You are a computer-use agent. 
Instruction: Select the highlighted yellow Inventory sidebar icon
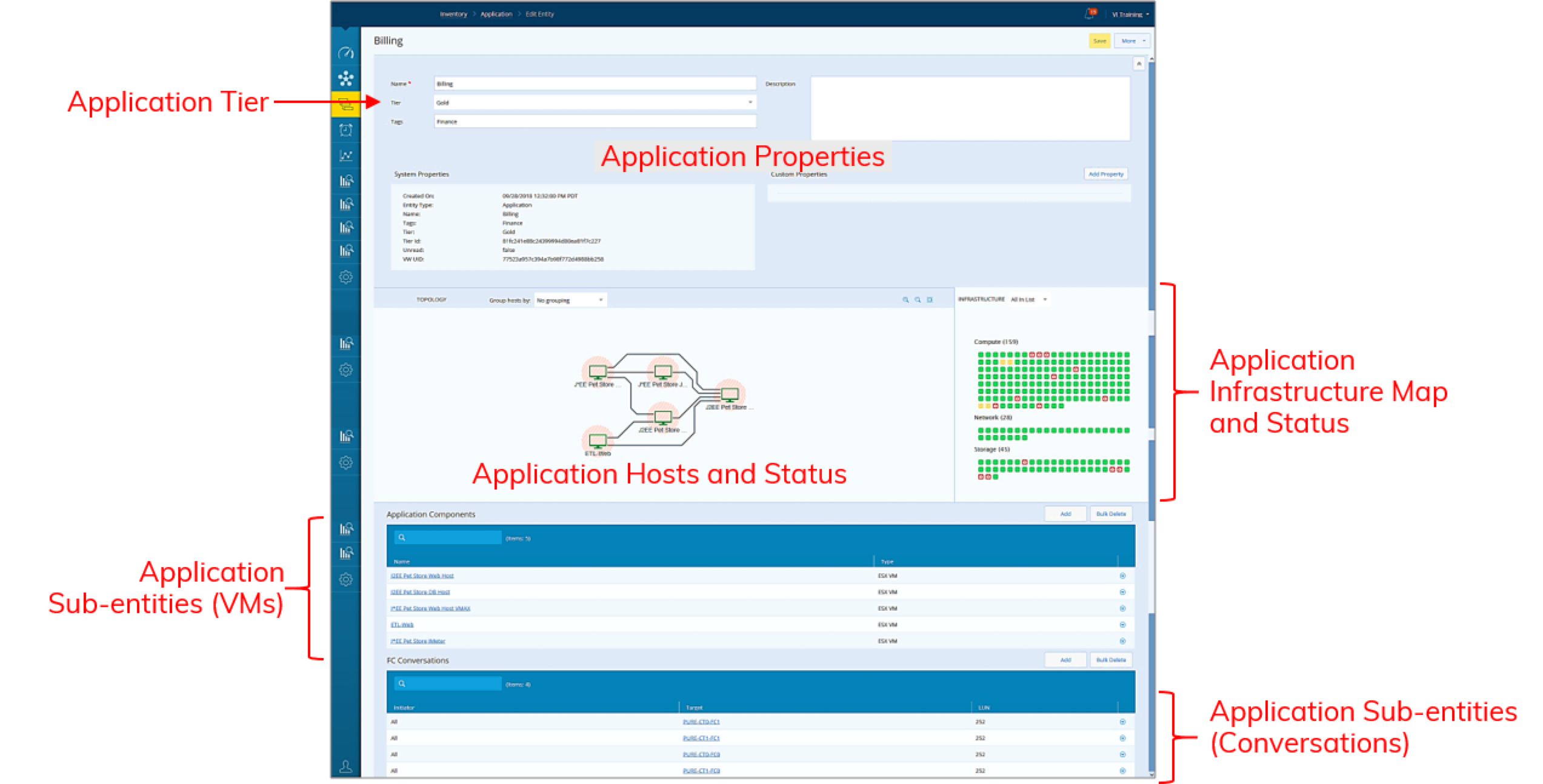[x=345, y=104]
